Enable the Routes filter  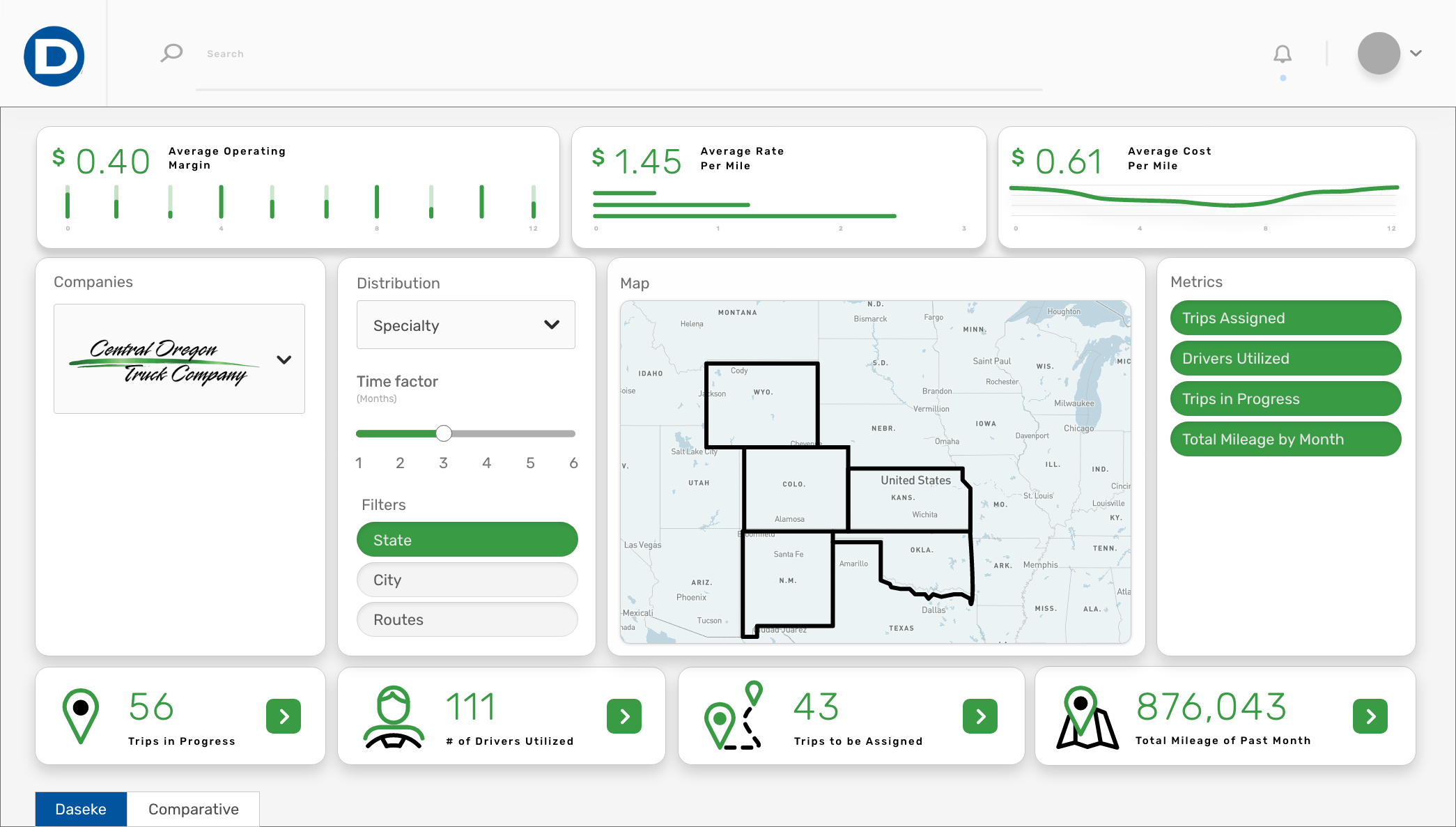(467, 619)
